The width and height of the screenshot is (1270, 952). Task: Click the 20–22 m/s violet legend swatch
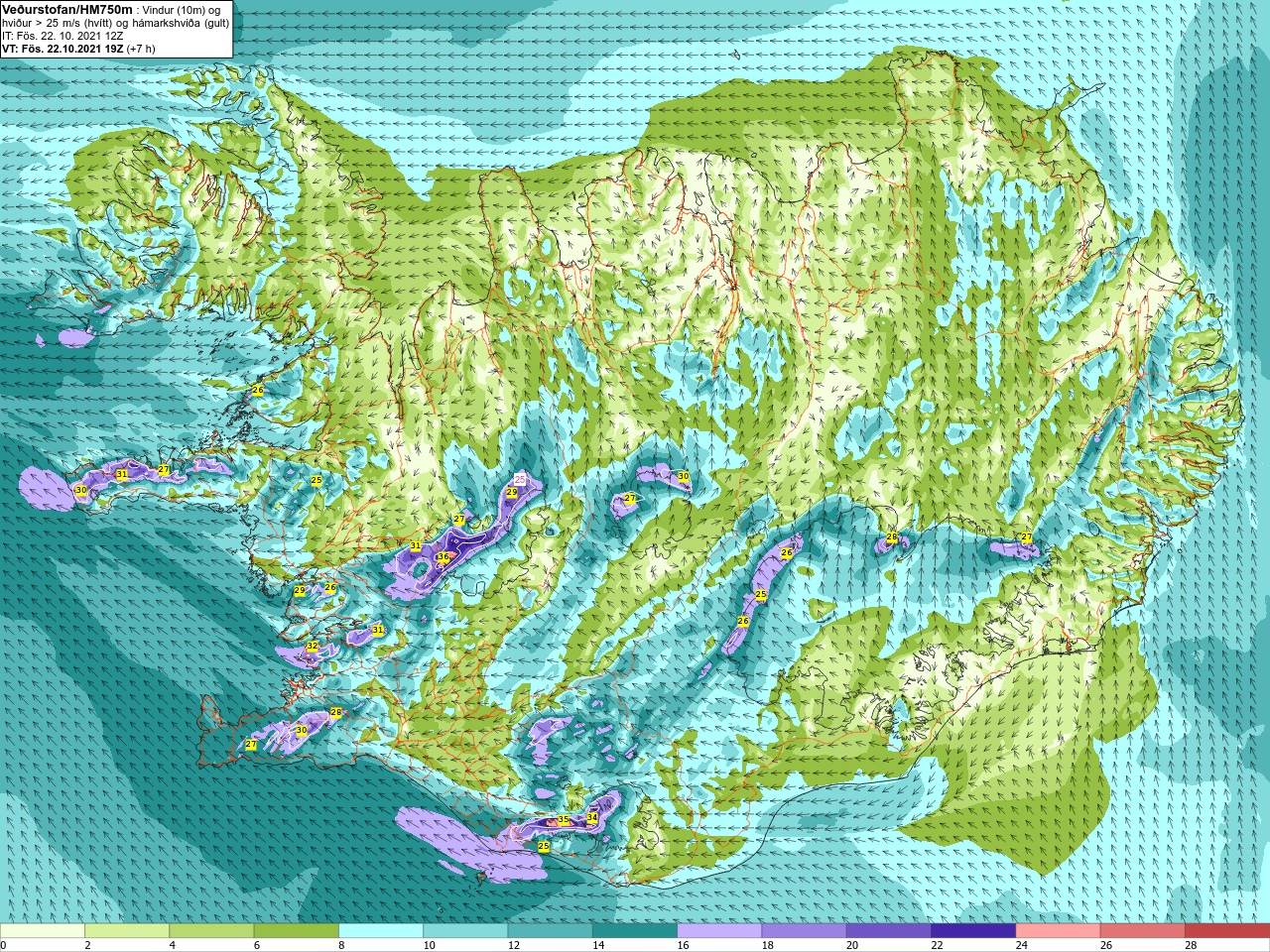click(x=889, y=931)
